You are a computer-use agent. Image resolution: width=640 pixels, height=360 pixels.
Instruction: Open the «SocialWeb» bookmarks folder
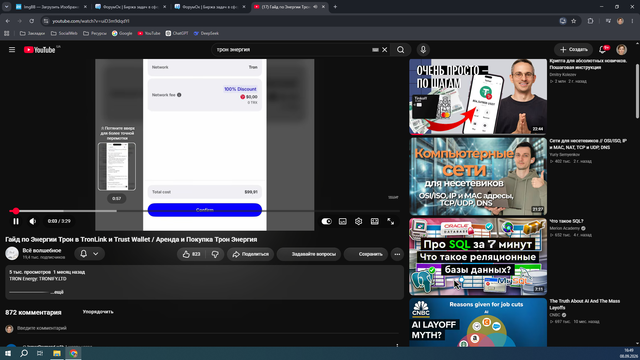pyautogui.click(x=64, y=33)
